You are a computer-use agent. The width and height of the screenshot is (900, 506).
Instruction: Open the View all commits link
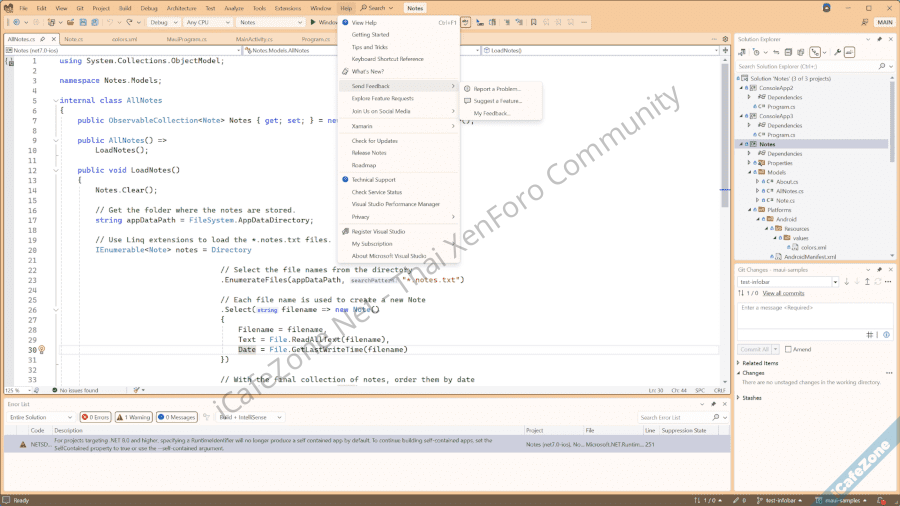783,293
